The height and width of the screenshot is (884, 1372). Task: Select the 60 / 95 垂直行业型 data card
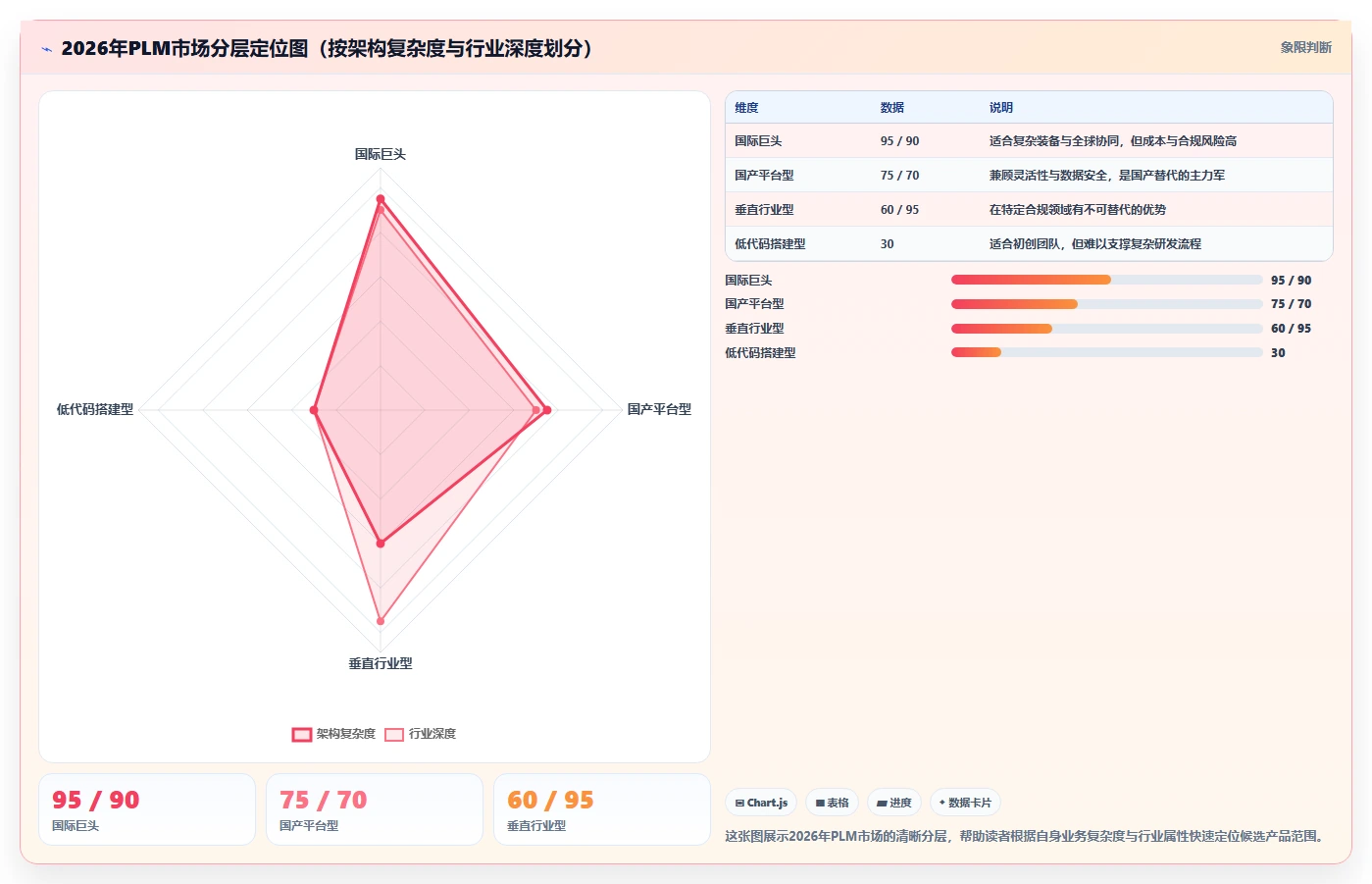point(602,809)
